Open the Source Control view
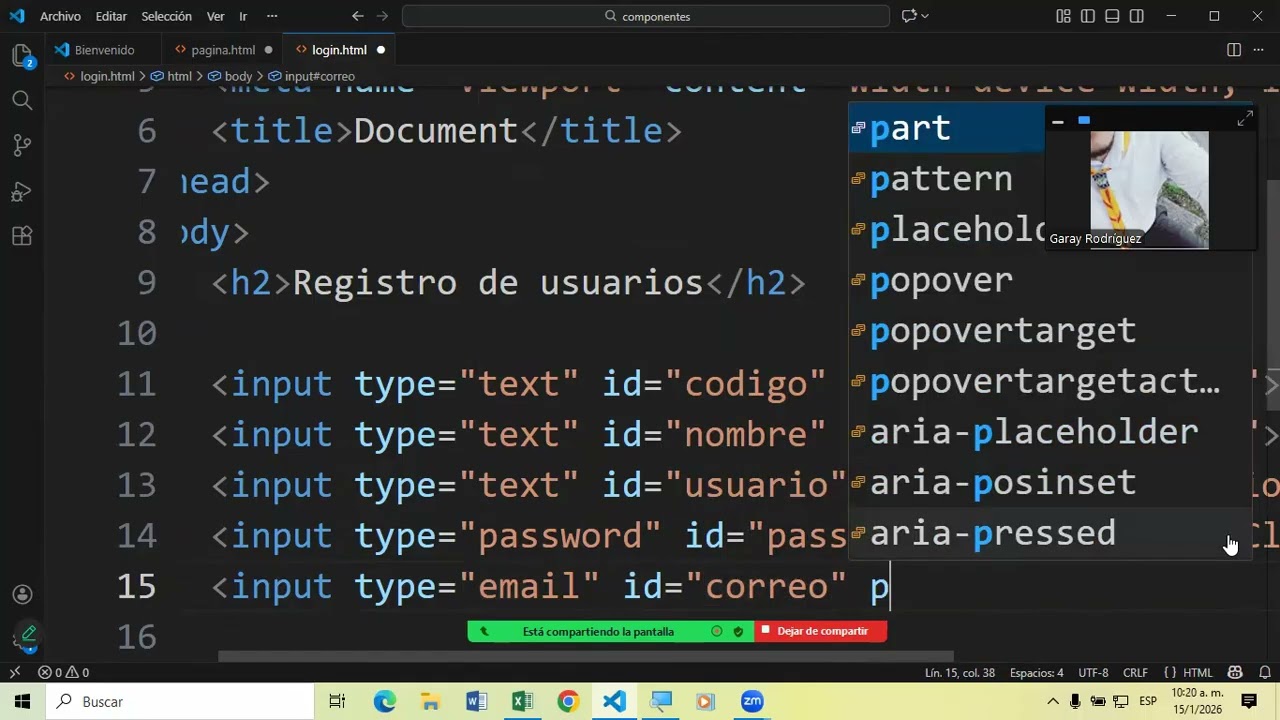This screenshot has width=1280, height=720. (22, 146)
